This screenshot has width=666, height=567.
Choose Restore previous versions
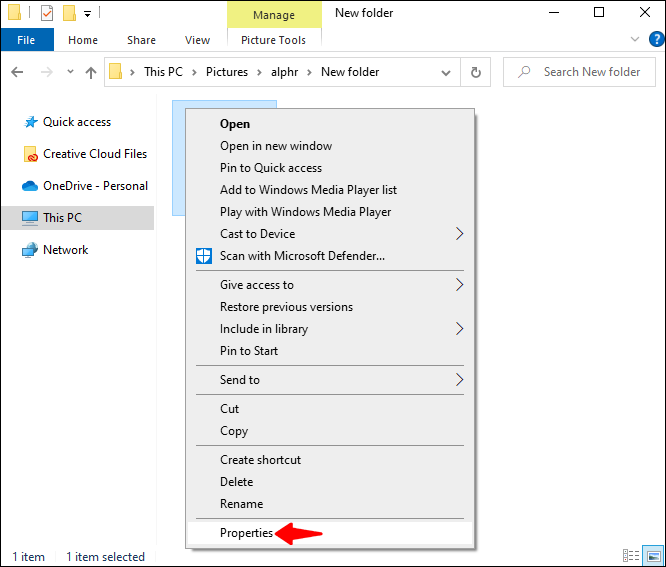(330, 307)
